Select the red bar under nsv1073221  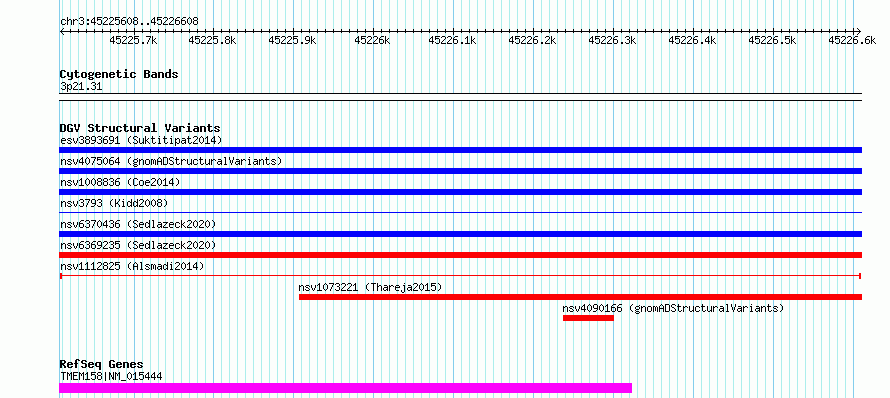coord(580,297)
